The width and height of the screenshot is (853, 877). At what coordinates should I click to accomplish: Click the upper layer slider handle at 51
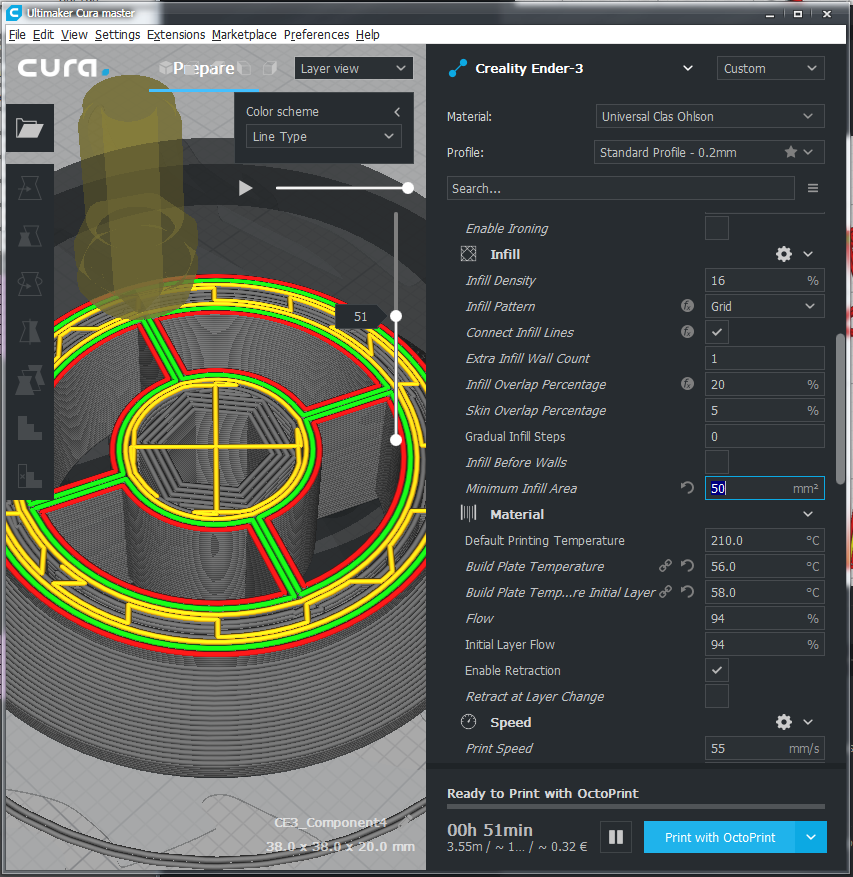(x=396, y=316)
